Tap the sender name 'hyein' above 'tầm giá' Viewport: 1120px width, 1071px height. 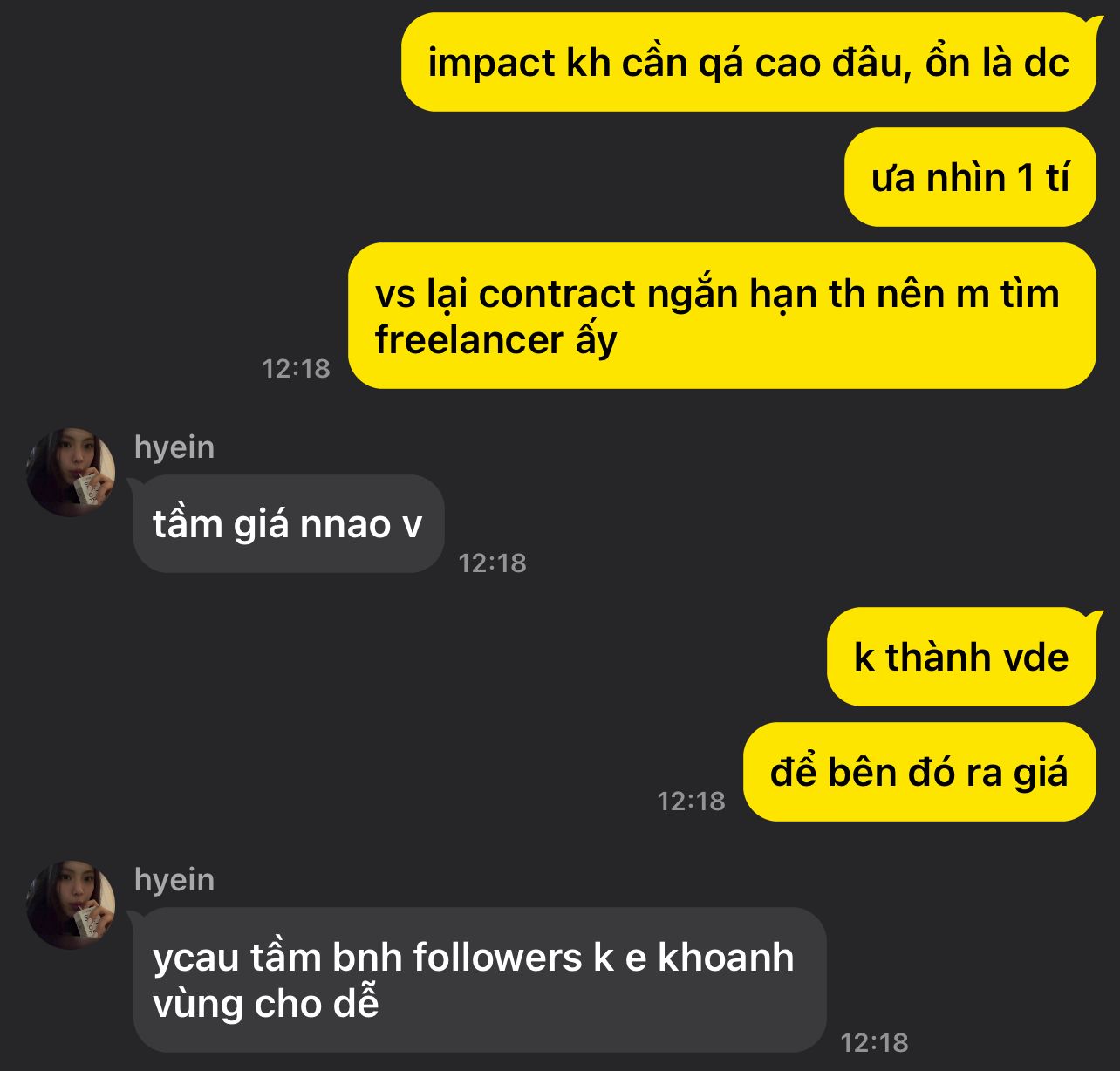174,447
